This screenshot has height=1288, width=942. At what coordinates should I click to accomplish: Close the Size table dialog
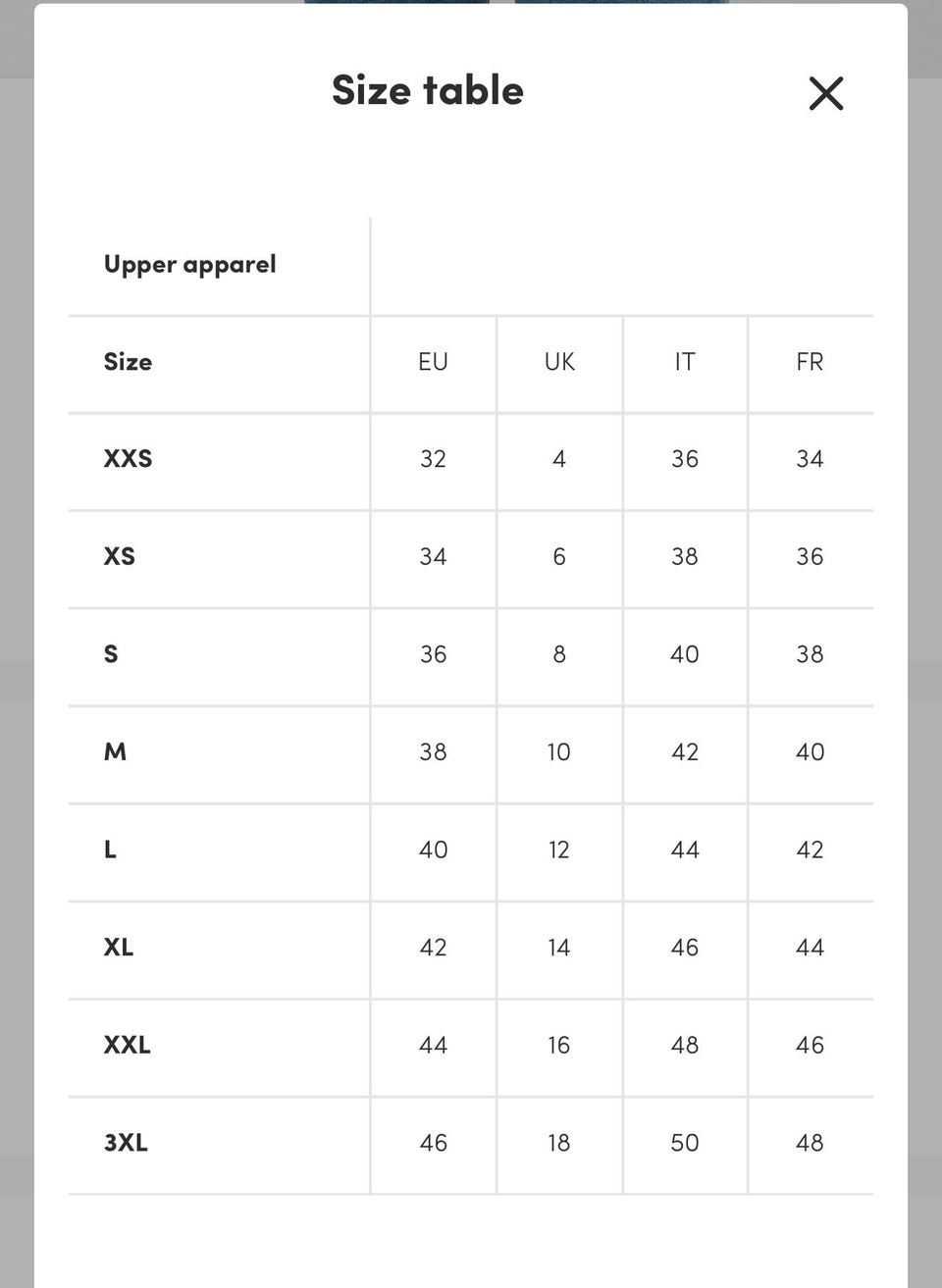click(825, 93)
